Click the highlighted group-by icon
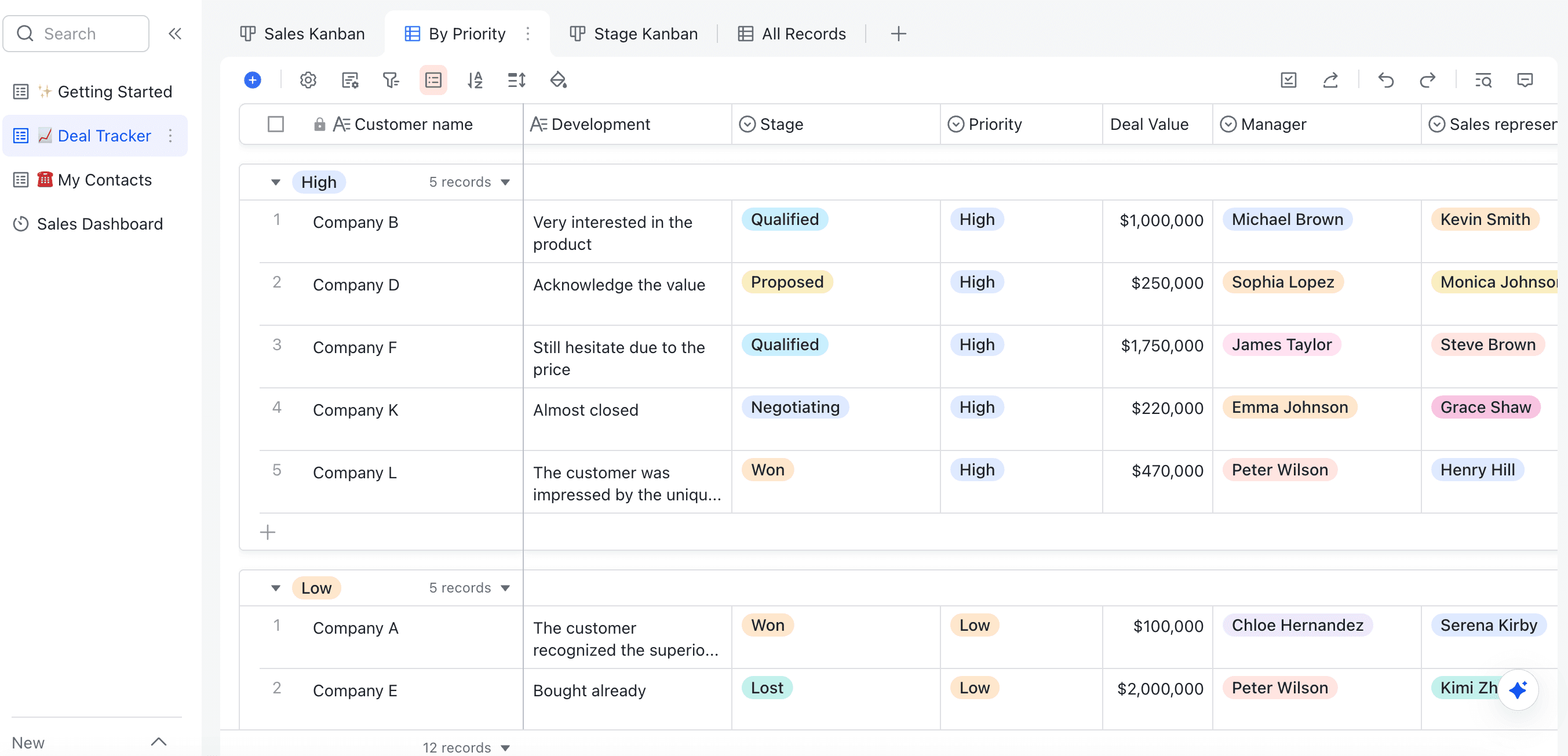The height and width of the screenshot is (756, 1568). click(x=433, y=80)
